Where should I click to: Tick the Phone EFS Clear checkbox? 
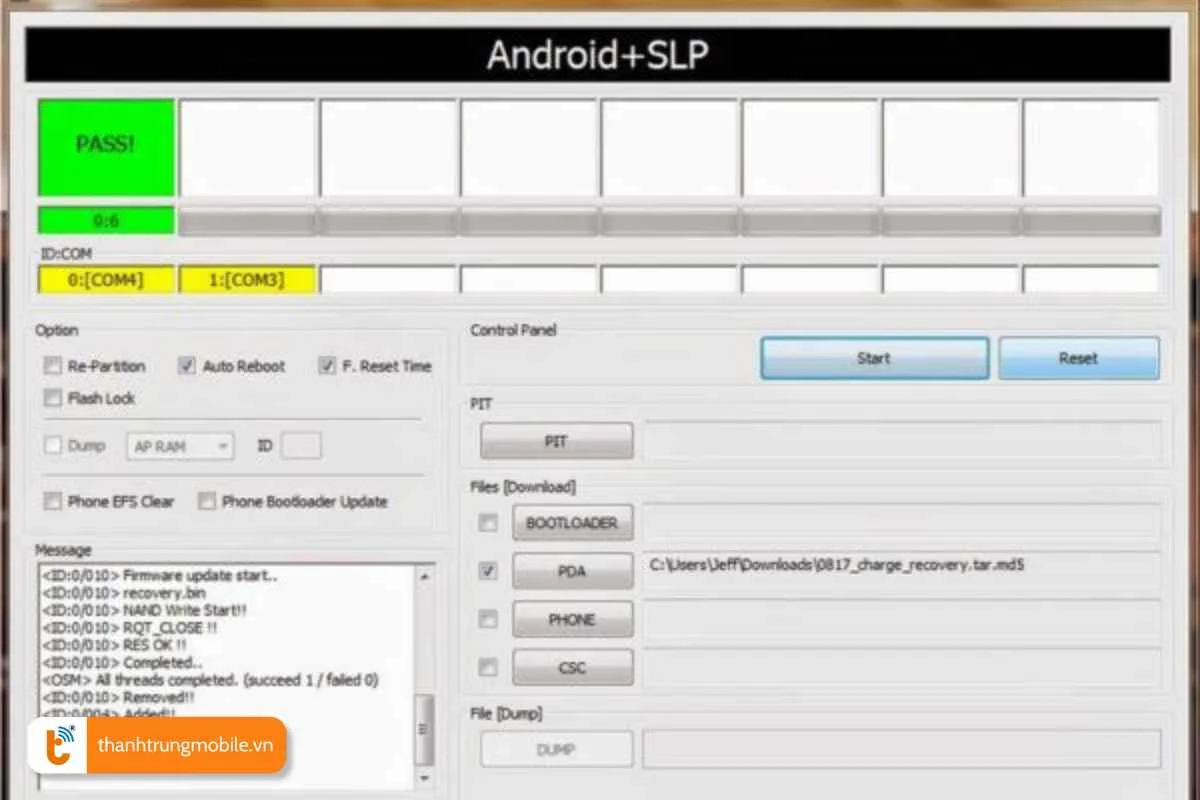pyautogui.click(x=53, y=501)
